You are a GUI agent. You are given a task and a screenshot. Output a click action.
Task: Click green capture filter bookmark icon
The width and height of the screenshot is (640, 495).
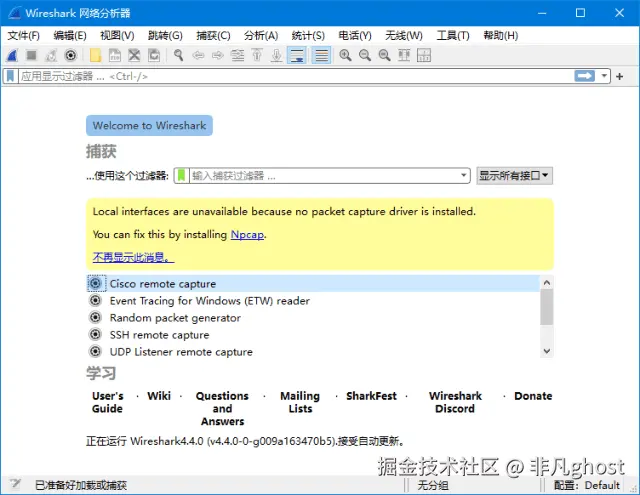pyautogui.click(x=182, y=175)
